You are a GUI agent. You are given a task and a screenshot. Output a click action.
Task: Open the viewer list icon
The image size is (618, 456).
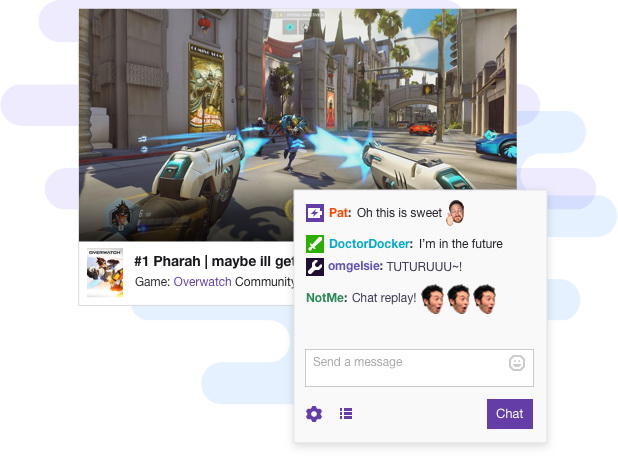[346, 413]
